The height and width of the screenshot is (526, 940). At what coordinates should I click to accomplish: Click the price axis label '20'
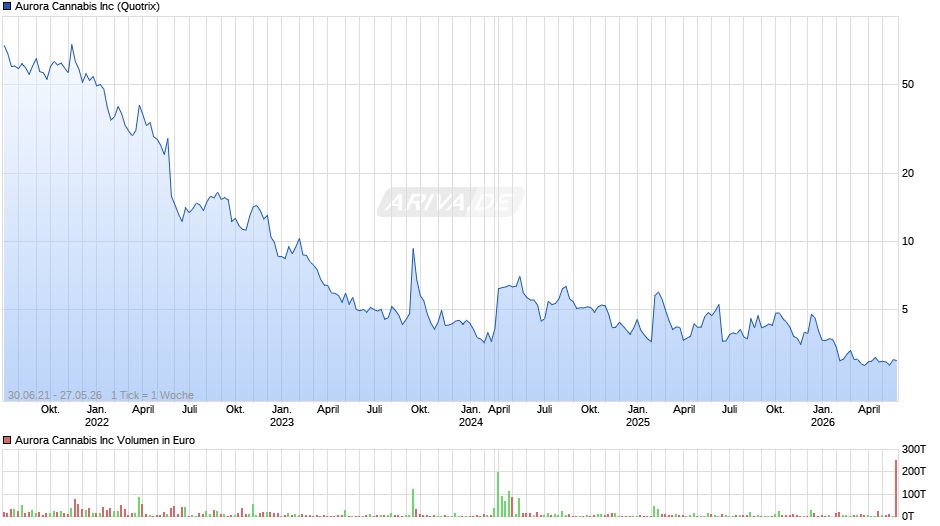tap(908, 173)
